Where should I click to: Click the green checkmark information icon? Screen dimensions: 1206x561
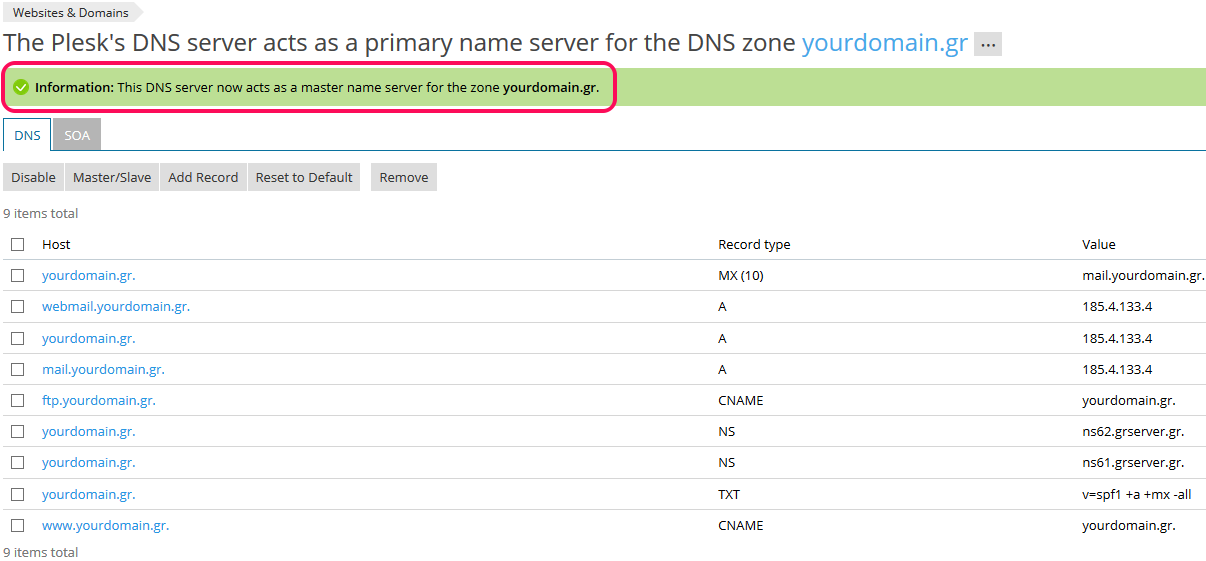pos(21,87)
